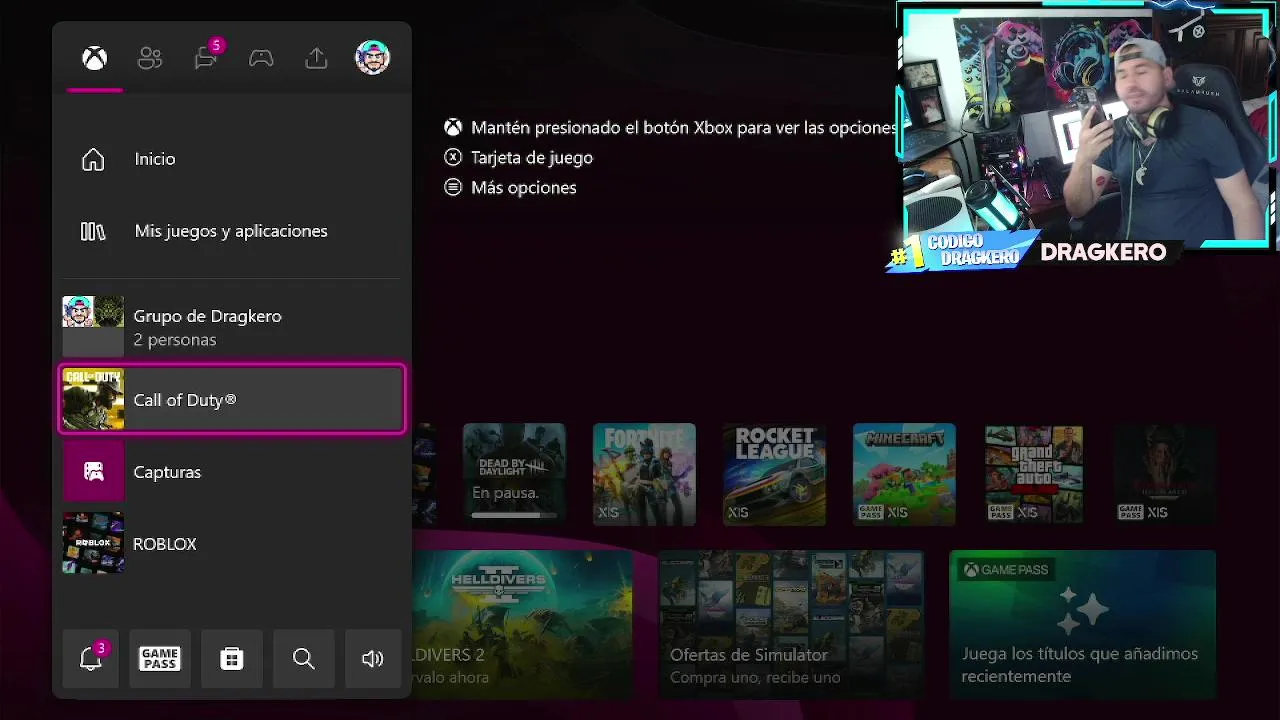
Task: Open the Xbox home tab in guide
Action: point(94,58)
